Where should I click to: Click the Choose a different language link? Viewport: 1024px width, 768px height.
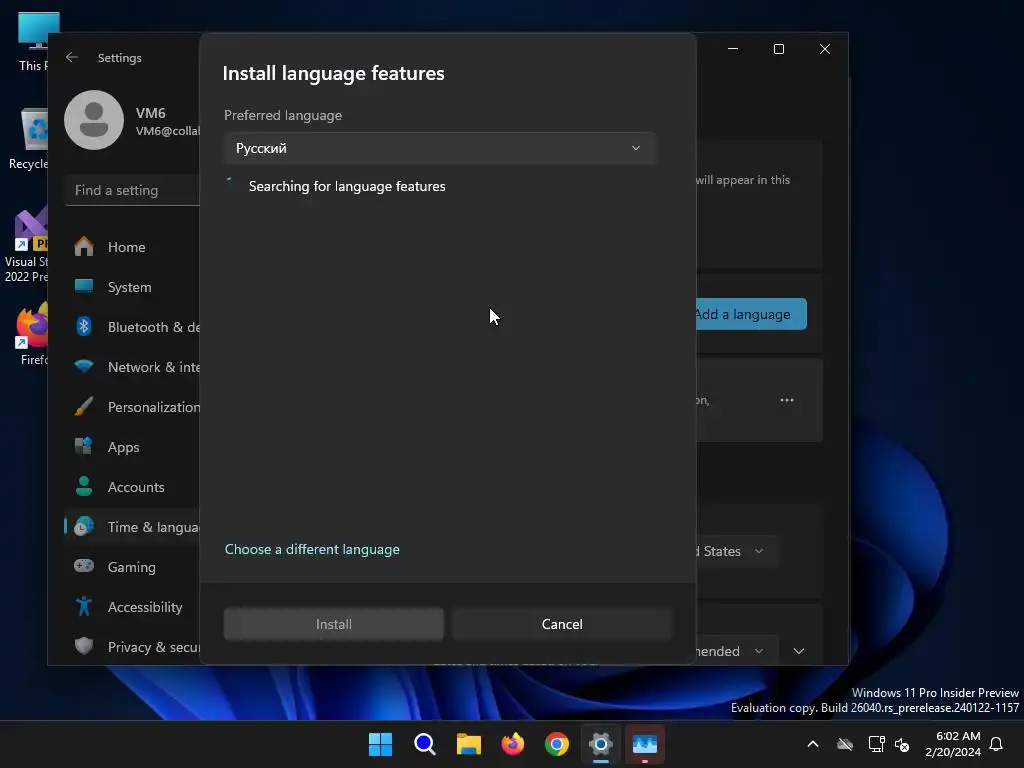[312, 549]
